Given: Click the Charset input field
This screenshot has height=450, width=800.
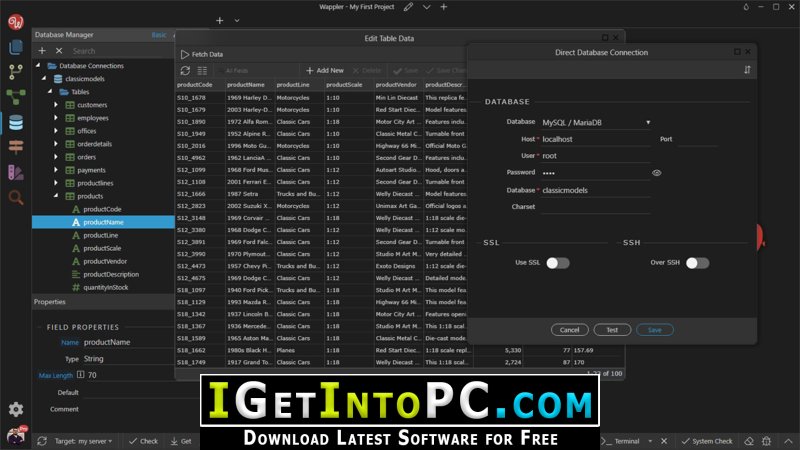Looking at the screenshot, I should (x=596, y=207).
